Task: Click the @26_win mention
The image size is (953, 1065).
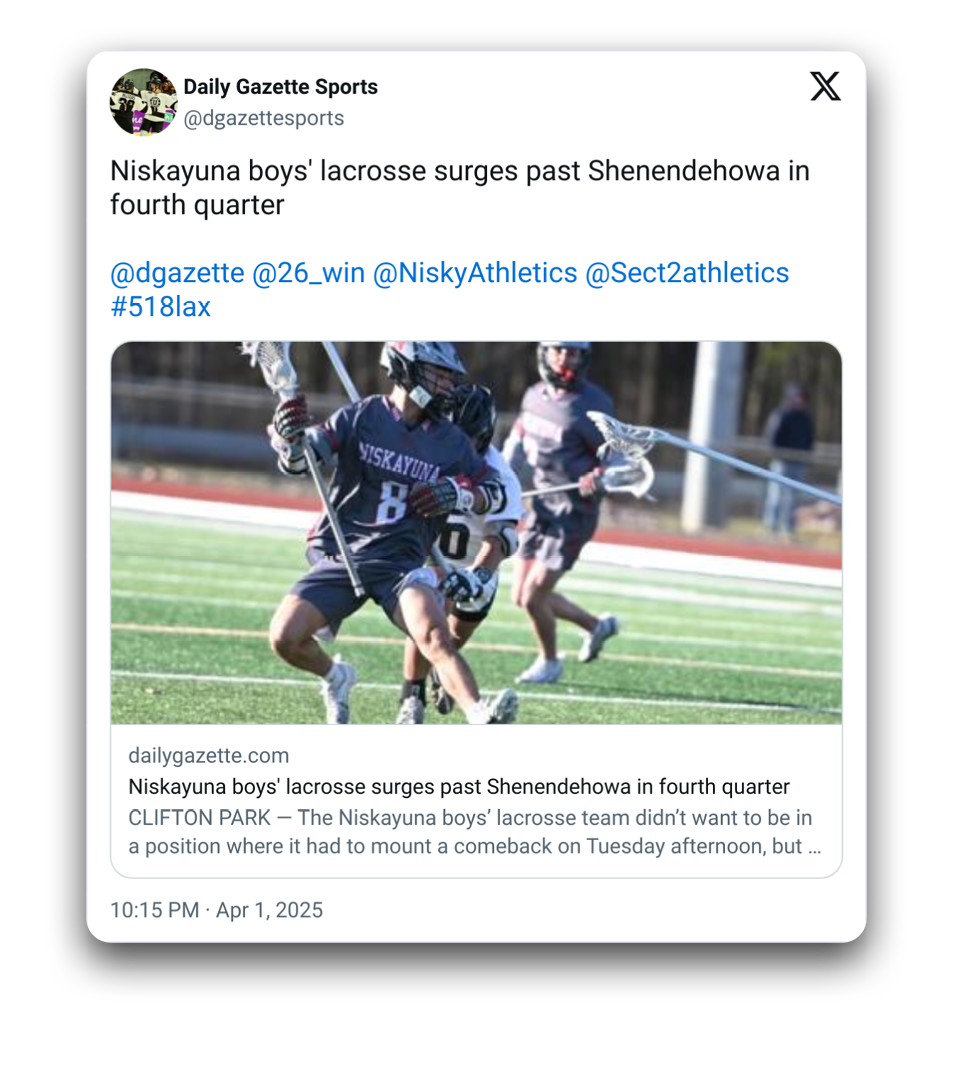Action: (x=308, y=273)
